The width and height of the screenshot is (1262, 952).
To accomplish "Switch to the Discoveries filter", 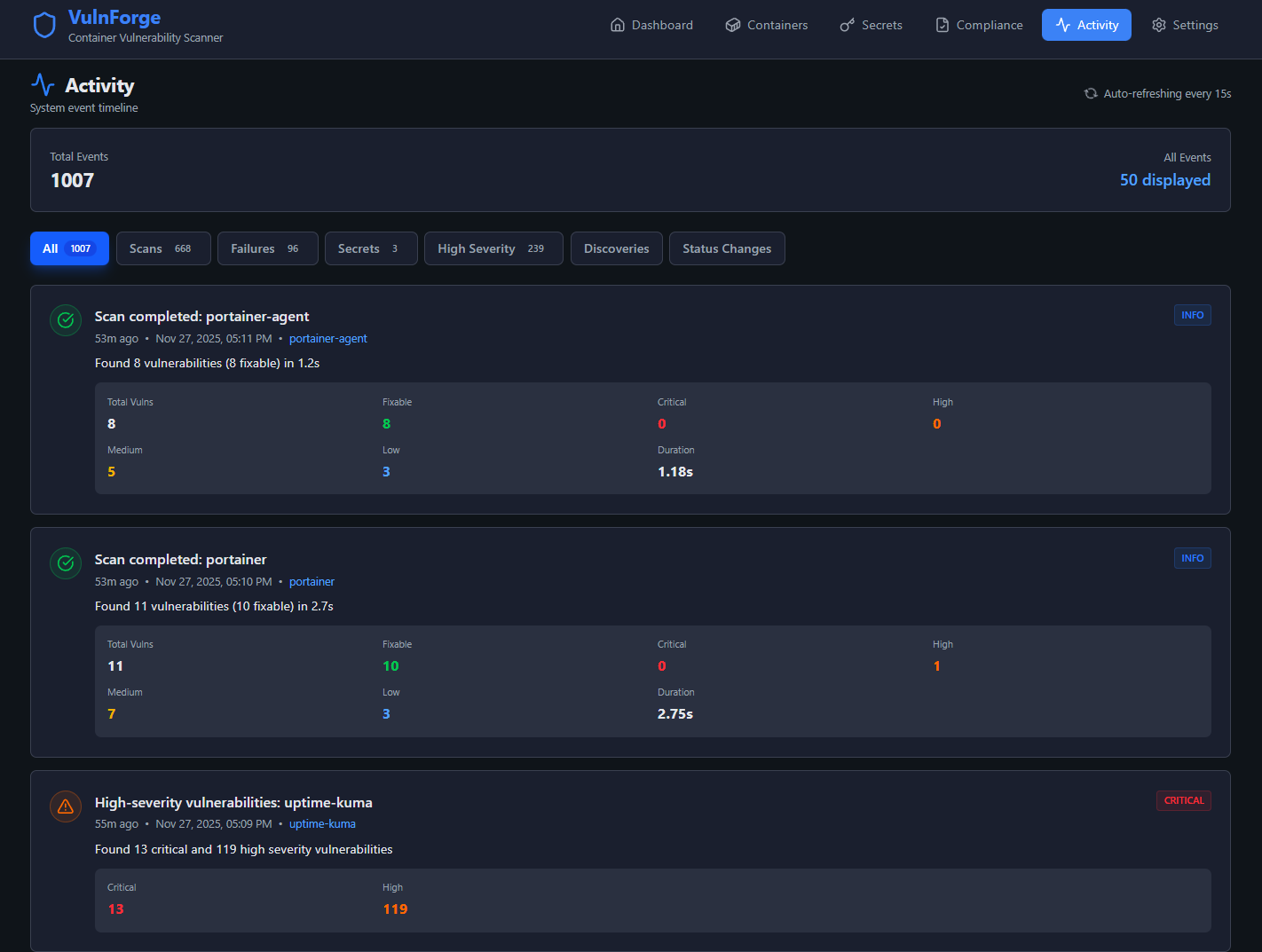I will pos(616,248).
